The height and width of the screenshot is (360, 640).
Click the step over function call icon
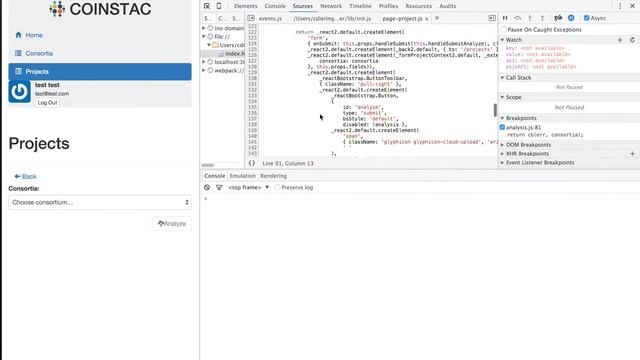[518, 18]
